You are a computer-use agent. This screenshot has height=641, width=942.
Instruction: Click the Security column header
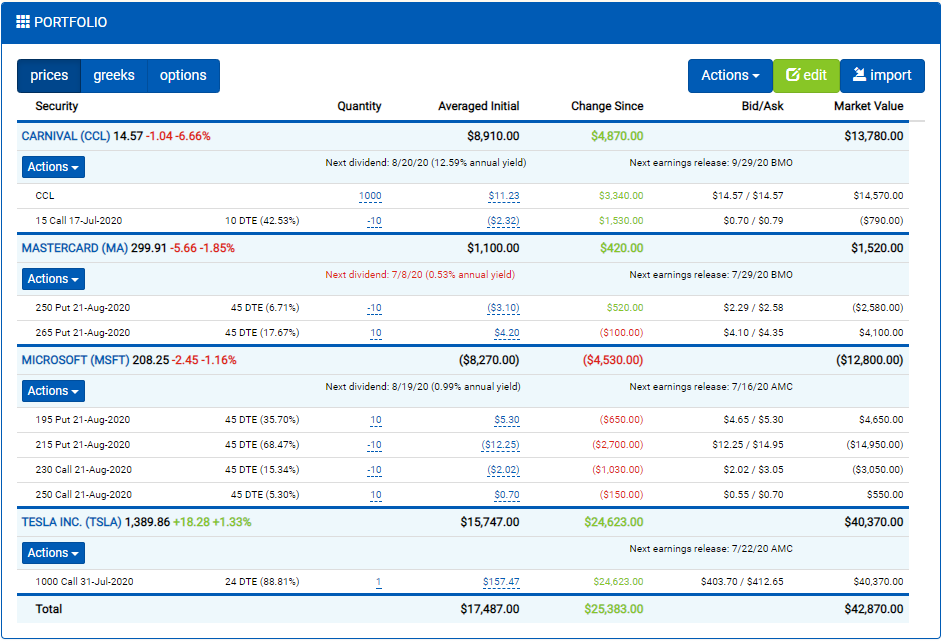(x=56, y=106)
